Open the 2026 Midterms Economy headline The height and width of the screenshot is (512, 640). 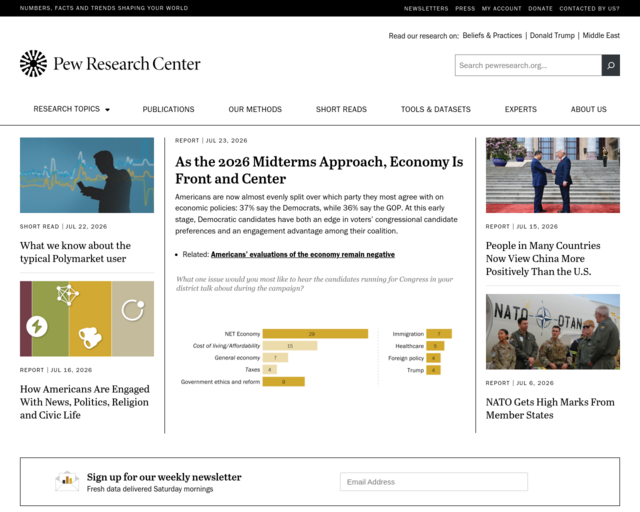pos(319,170)
